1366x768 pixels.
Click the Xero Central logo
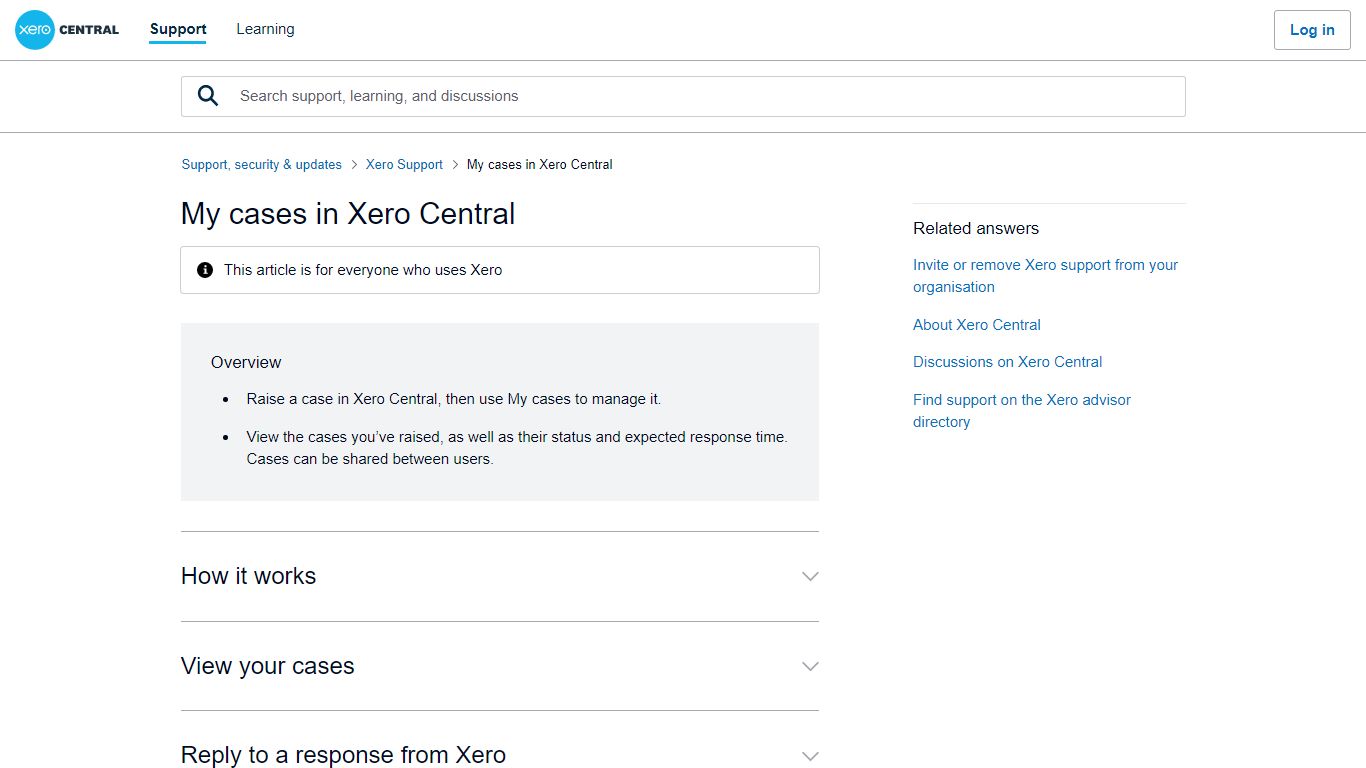67,30
